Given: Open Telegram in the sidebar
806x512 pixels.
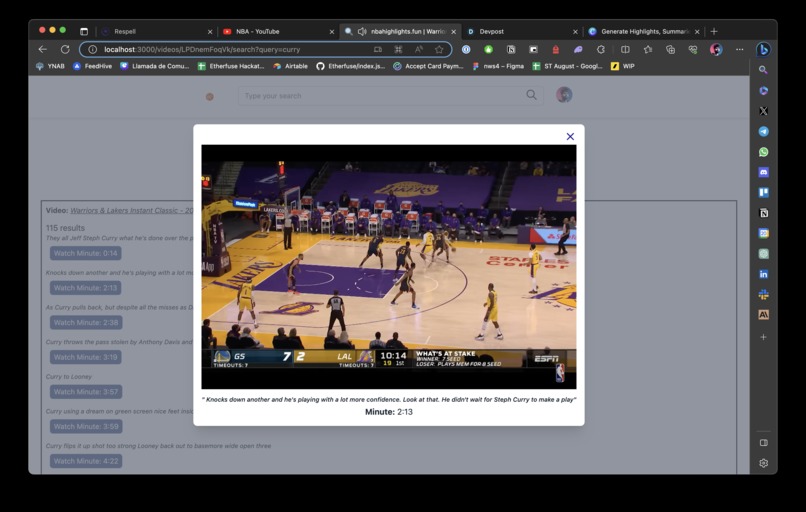Looking at the screenshot, I should pyautogui.click(x=763, y=131).
